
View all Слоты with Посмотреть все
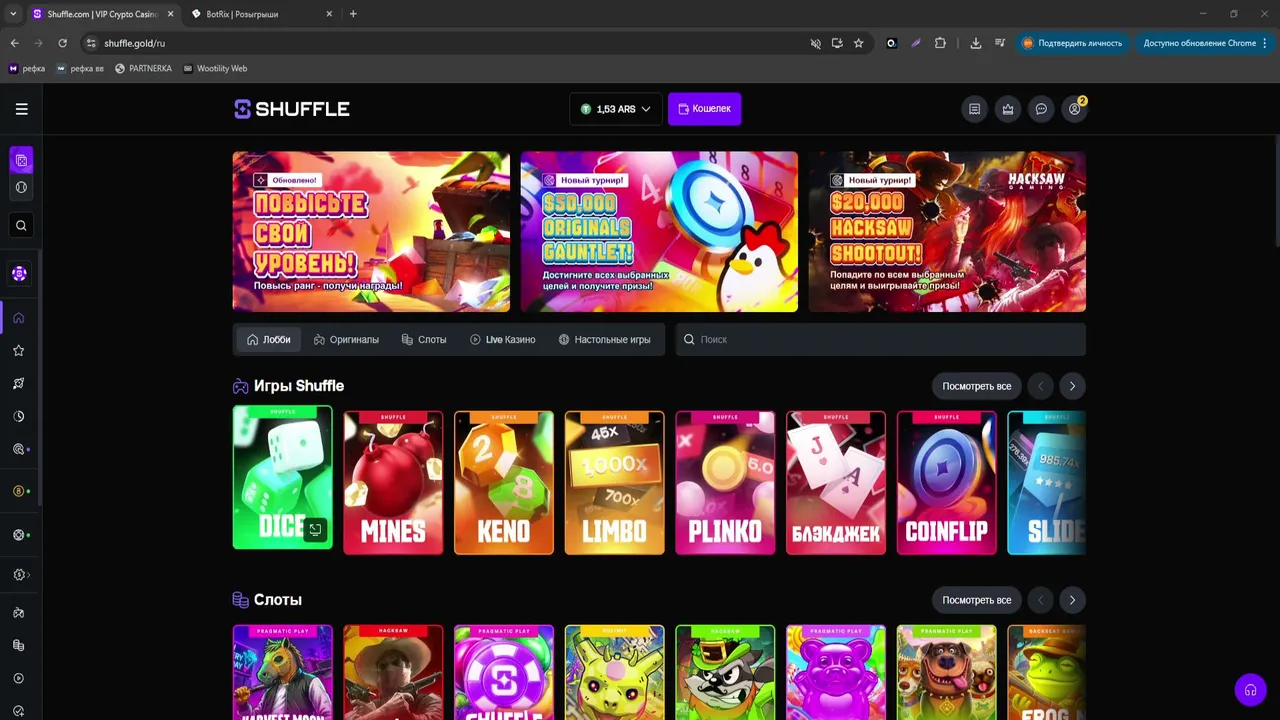pos(977,600)
